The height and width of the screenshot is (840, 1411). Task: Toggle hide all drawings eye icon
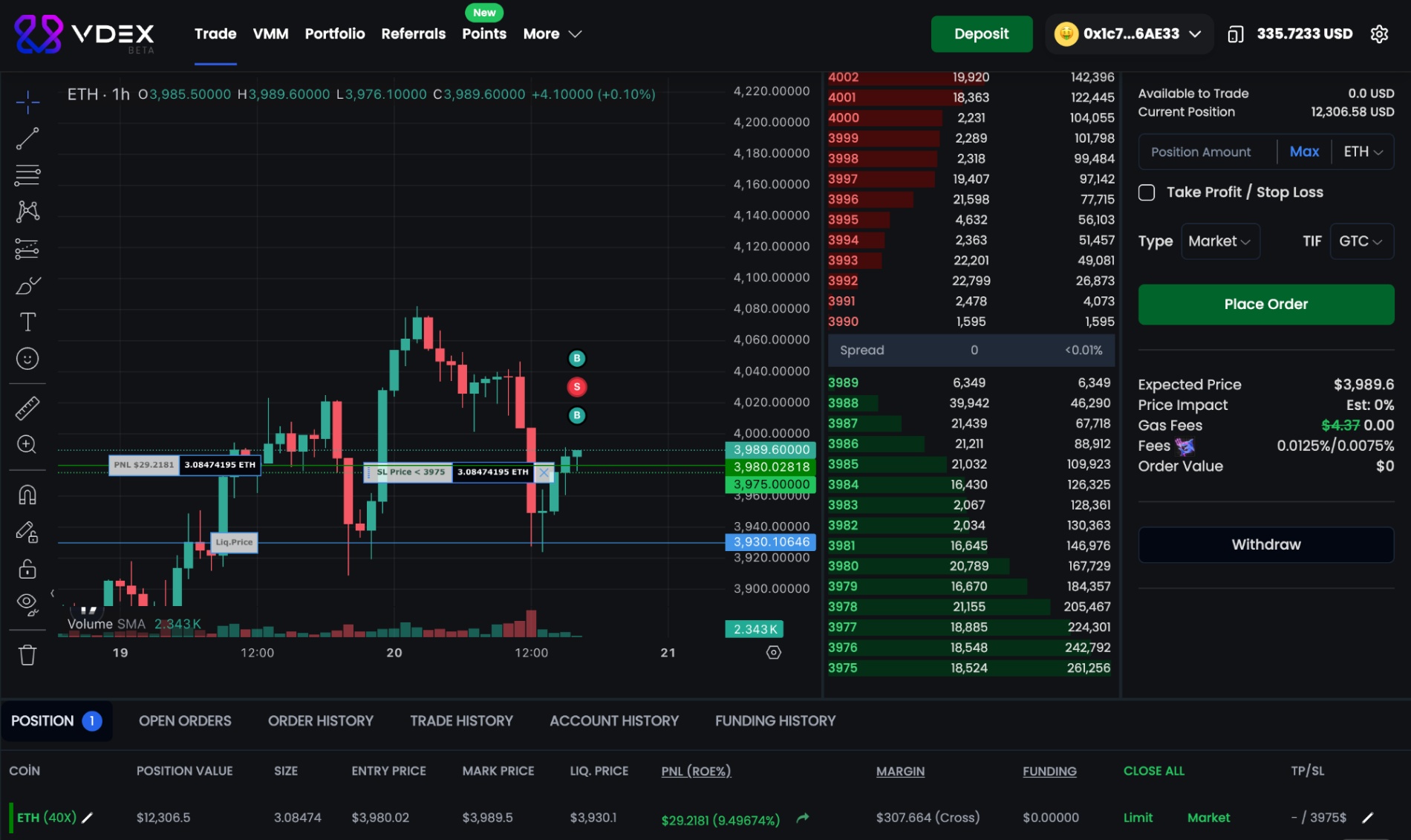pyautogui.click(x=27, y=604)
